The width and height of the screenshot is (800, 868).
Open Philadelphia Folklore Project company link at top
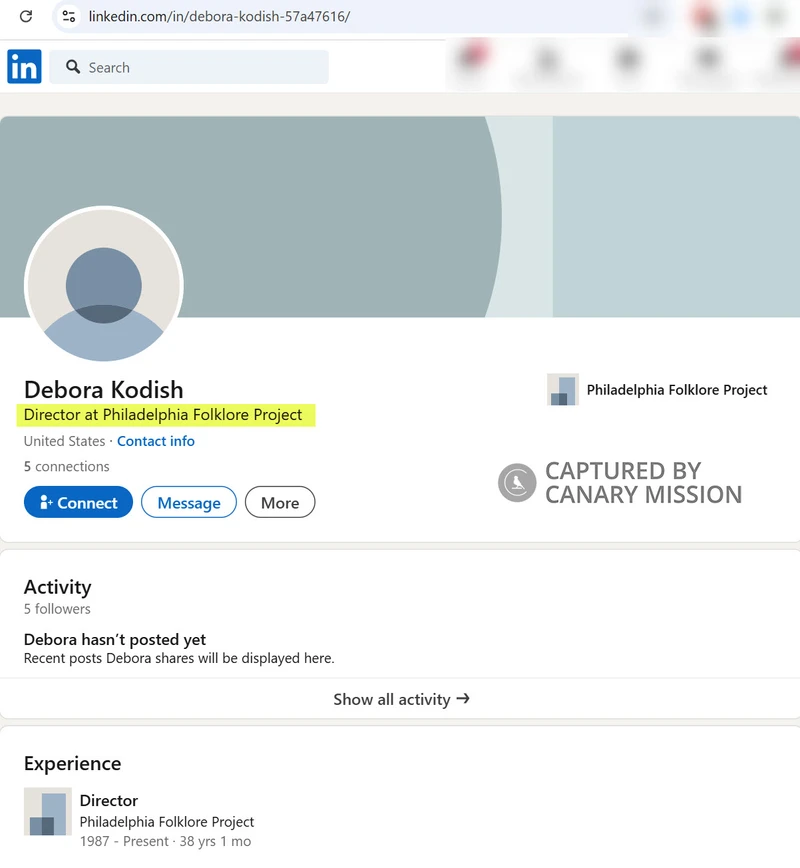(x=677, y=390)
